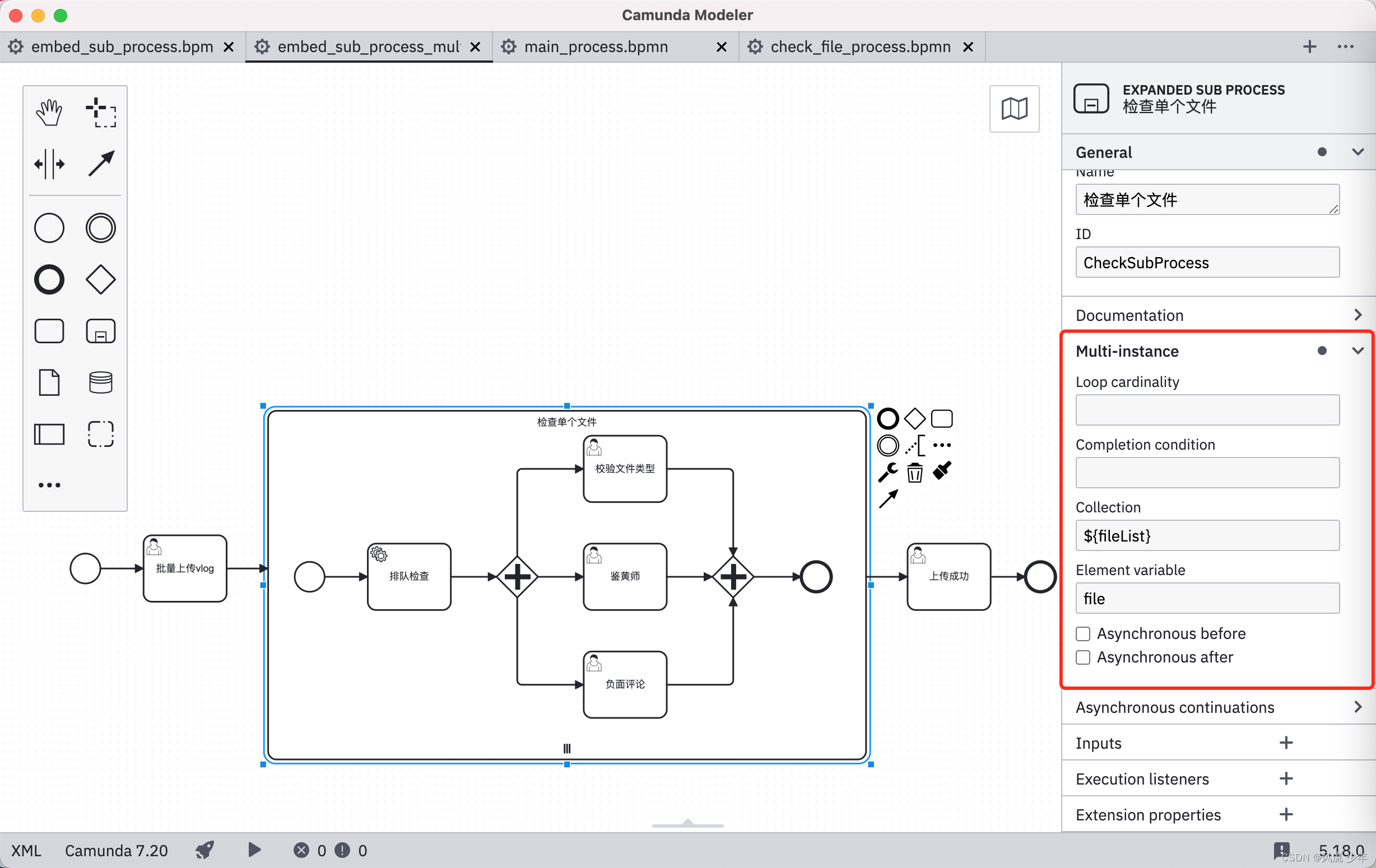Add a new execution listener

pyautogui.click(x=1286, y=778)
